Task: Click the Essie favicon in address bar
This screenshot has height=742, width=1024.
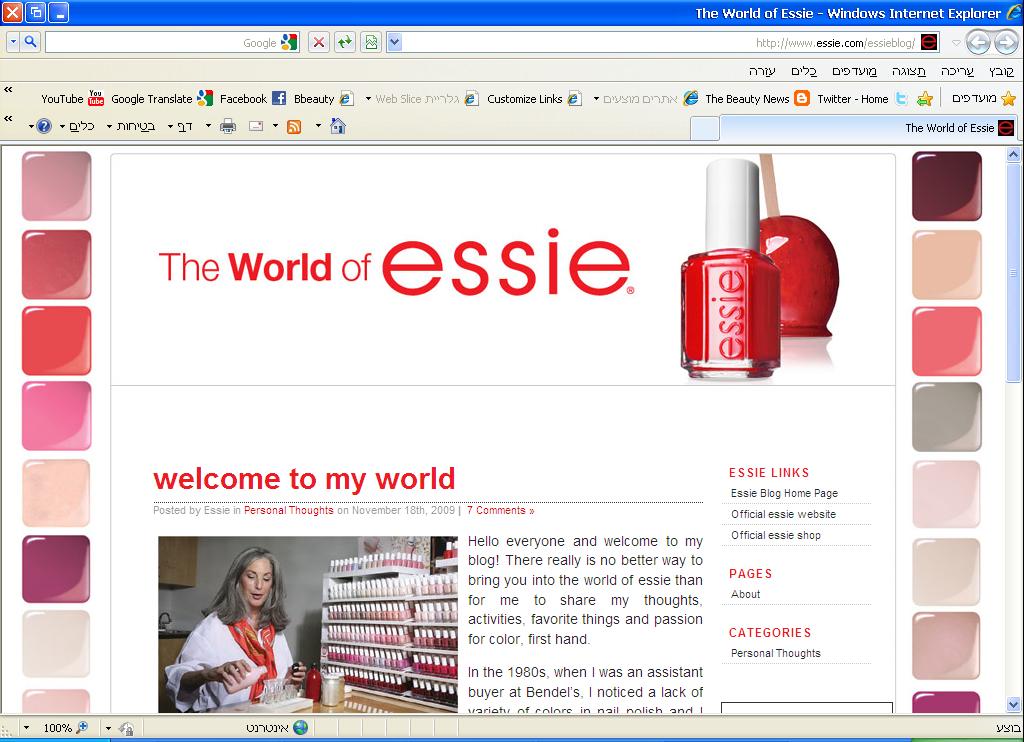Action: 929,42
